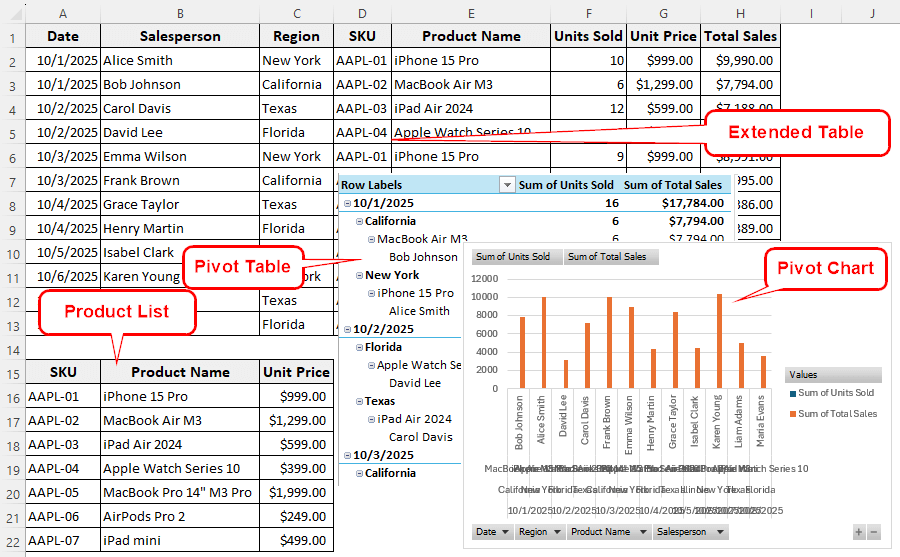Select the blue Sum of Units Sold legend swatch

[x=792, y=393]
